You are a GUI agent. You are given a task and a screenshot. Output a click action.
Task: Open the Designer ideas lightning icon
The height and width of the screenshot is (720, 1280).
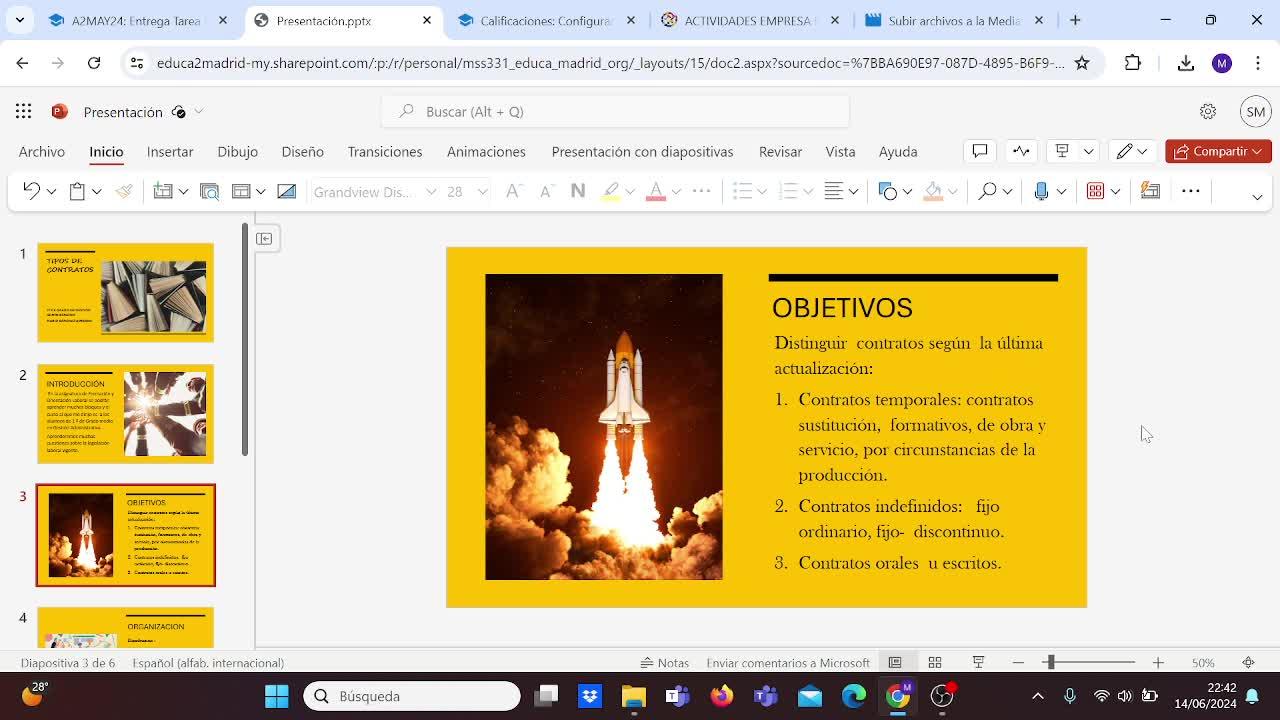tap(1150, 191)
